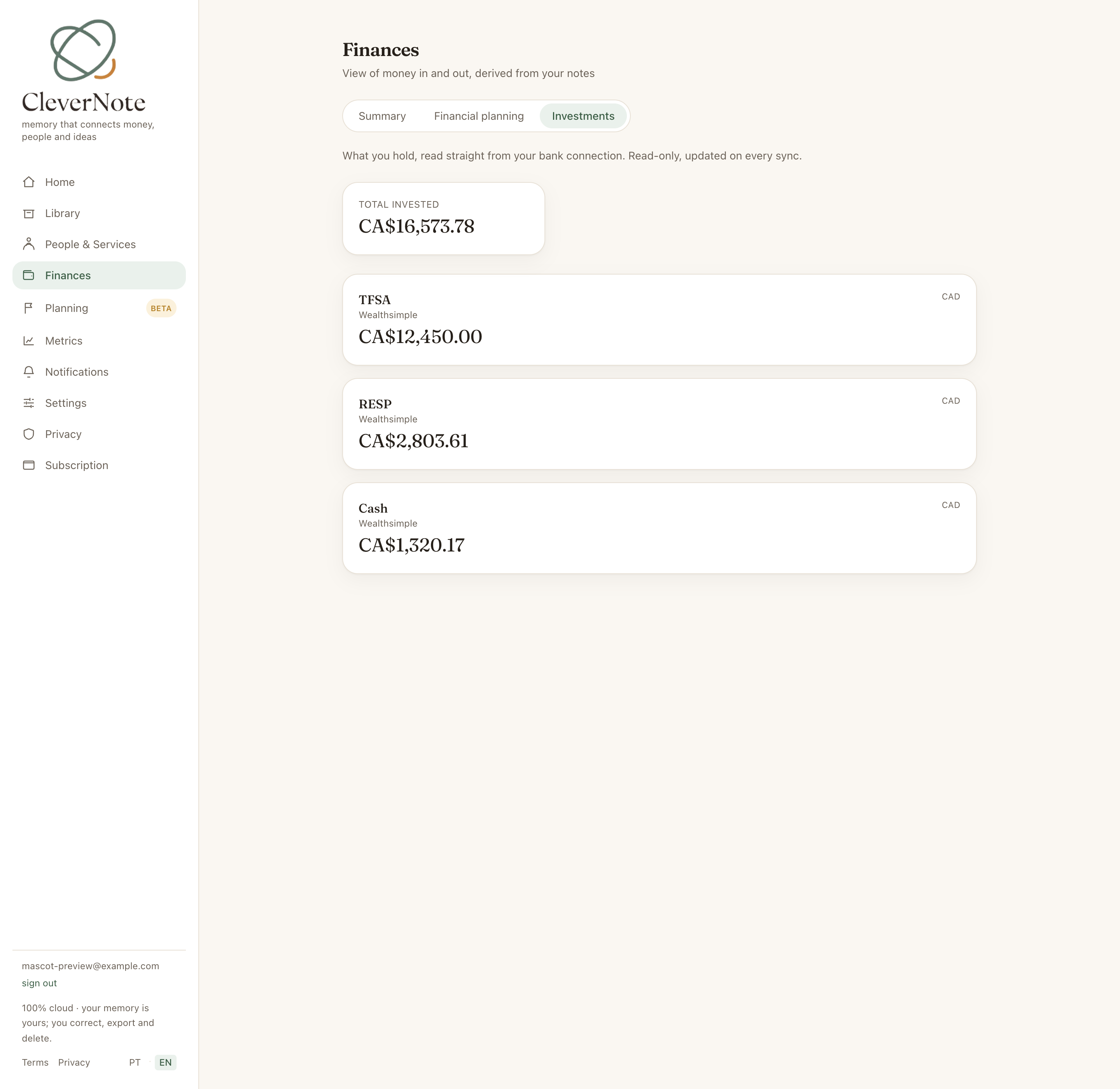The image size is (1120, 1089).
Task: Click the Finances wallet icon
Action: pos(29,276)
